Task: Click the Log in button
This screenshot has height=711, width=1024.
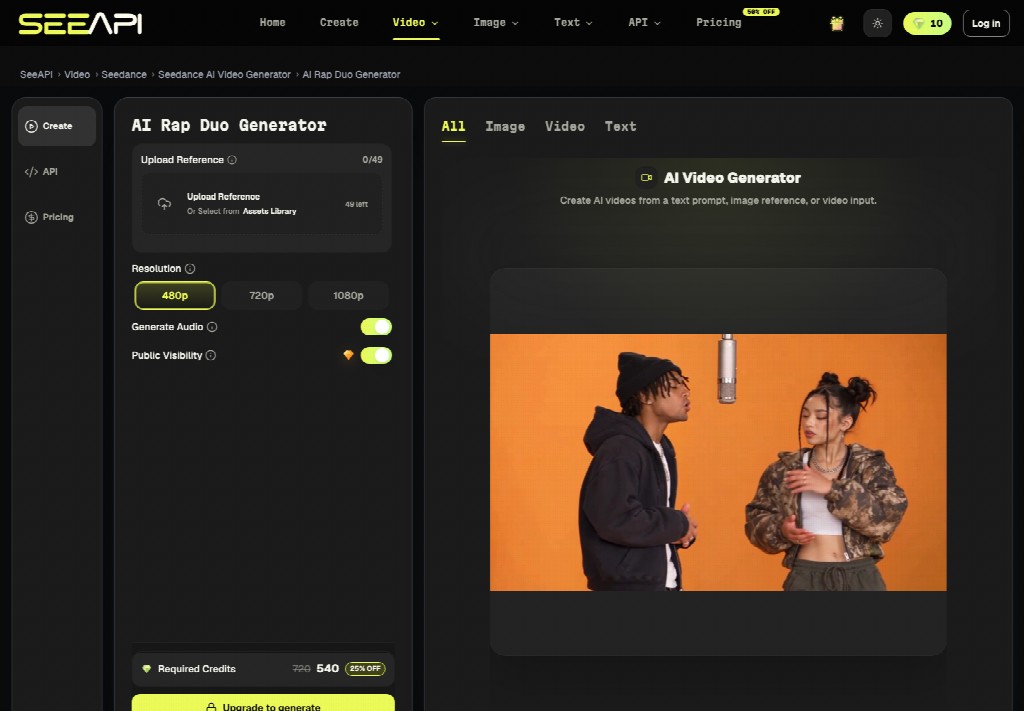Action: [x=985, y=24]
